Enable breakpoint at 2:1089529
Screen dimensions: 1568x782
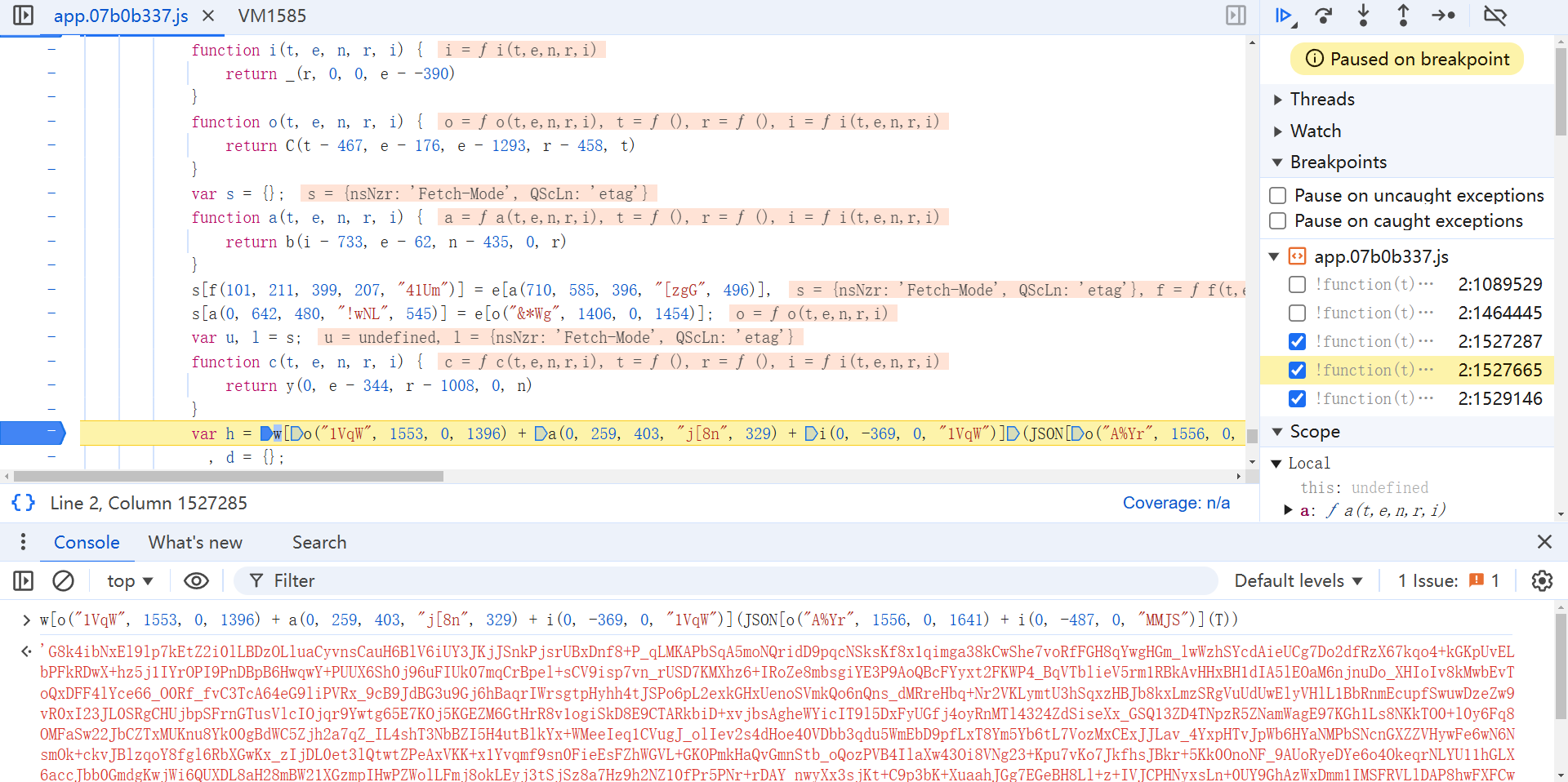(x=1297, y=284)
